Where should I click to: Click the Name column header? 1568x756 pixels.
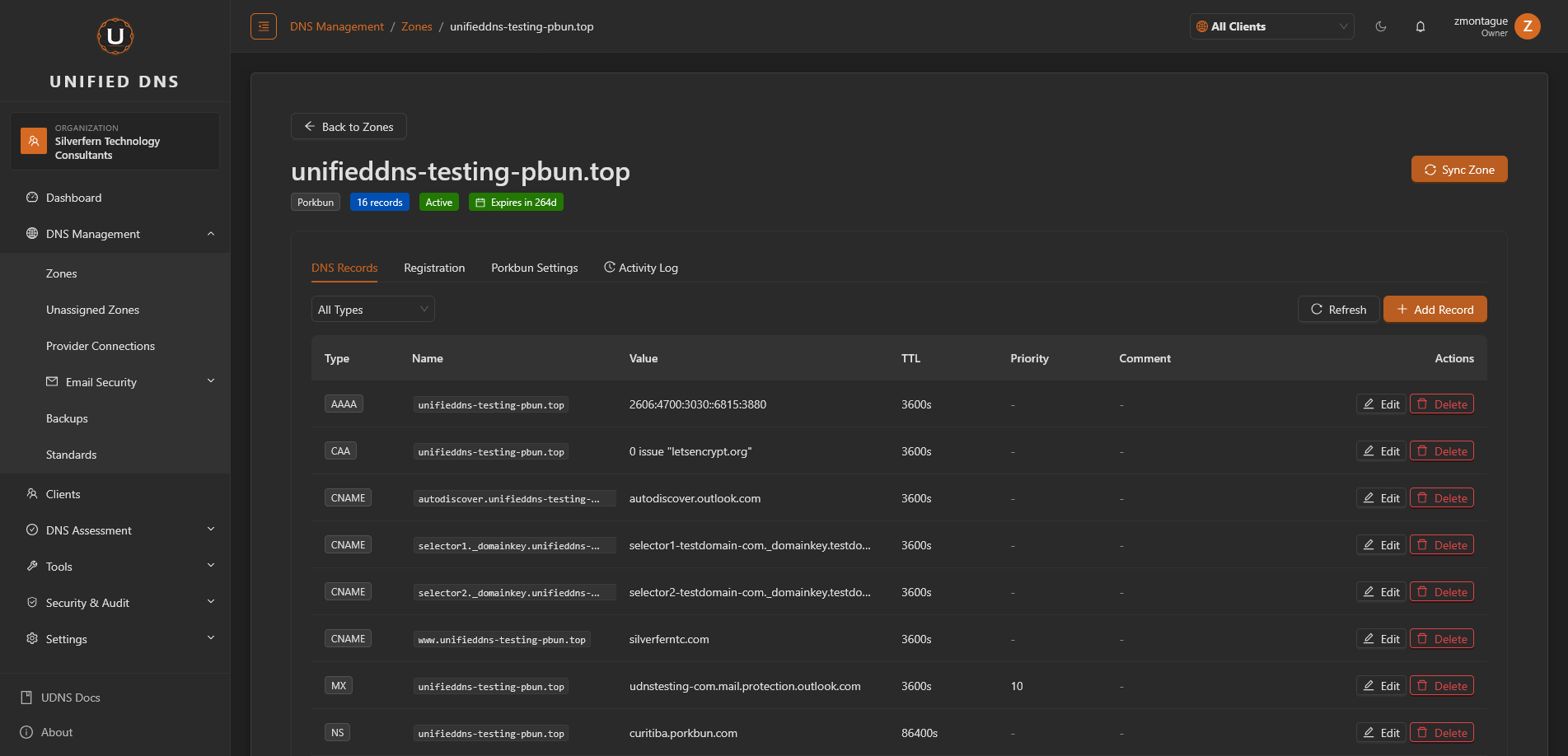pos(428,358)
